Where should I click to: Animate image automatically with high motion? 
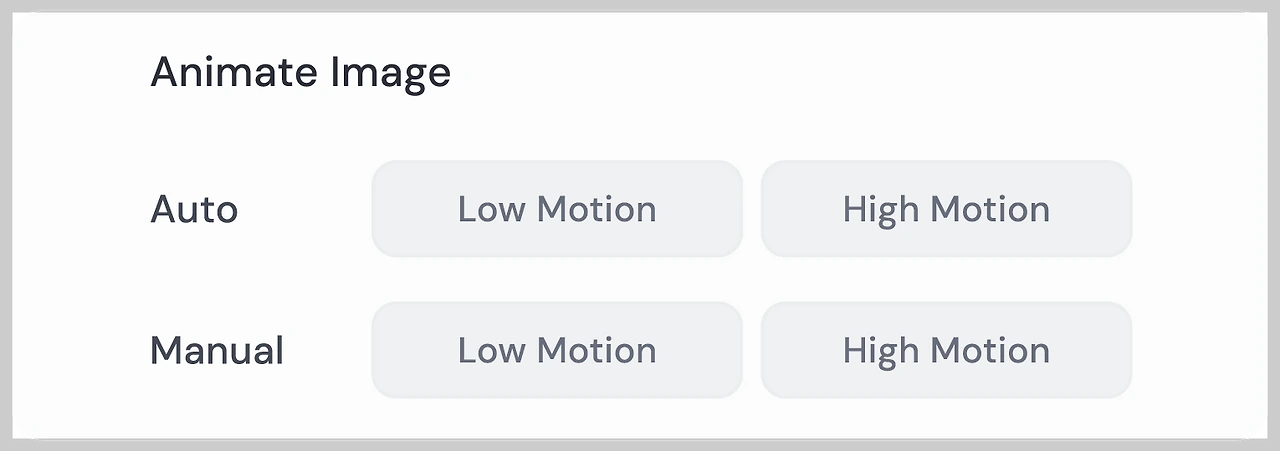(x=946, y=209)
